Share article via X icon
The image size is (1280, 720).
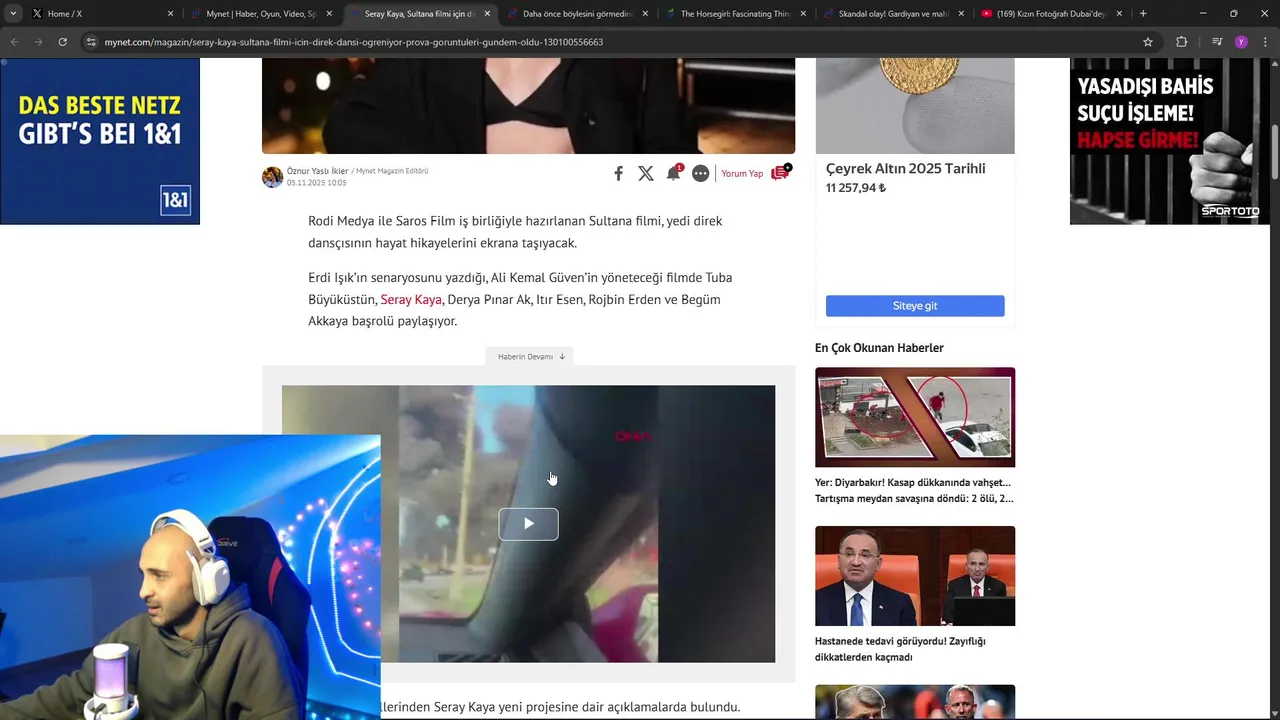pos(646,174)
